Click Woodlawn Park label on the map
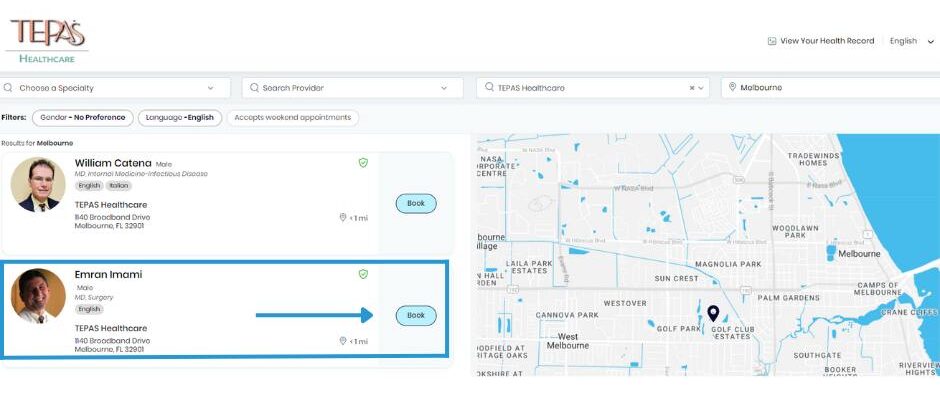The height and width of the screenshot is (396, 940). pos(795,232)
